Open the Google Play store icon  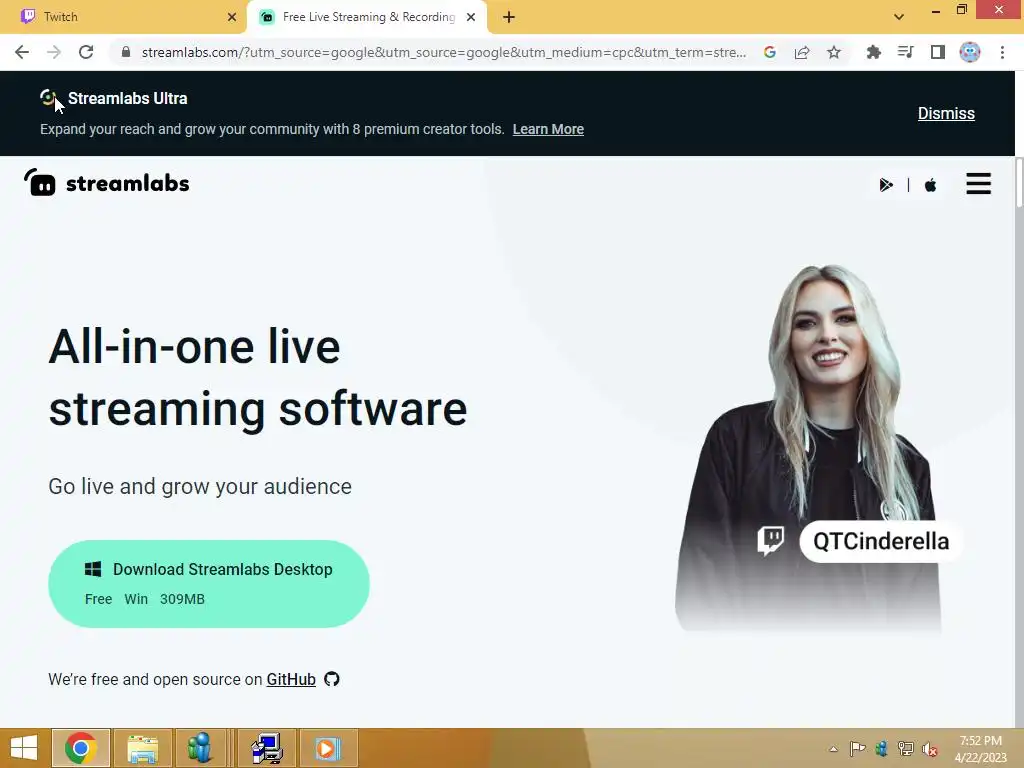coord(886,185)
